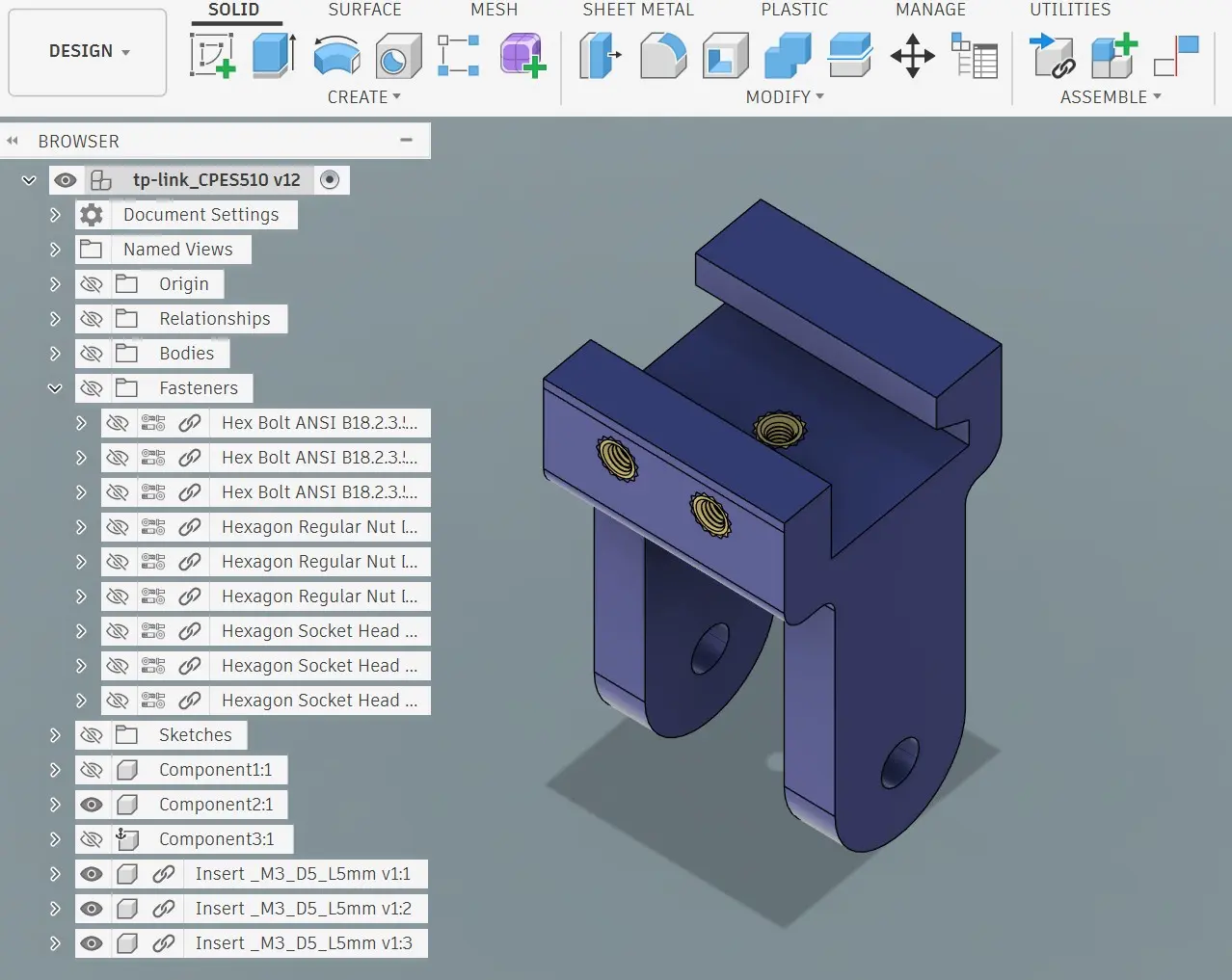Select Insert _M3_D5_L5mm v1:3 item
This screenshot has width=1232, height=980.
[304, 943]
